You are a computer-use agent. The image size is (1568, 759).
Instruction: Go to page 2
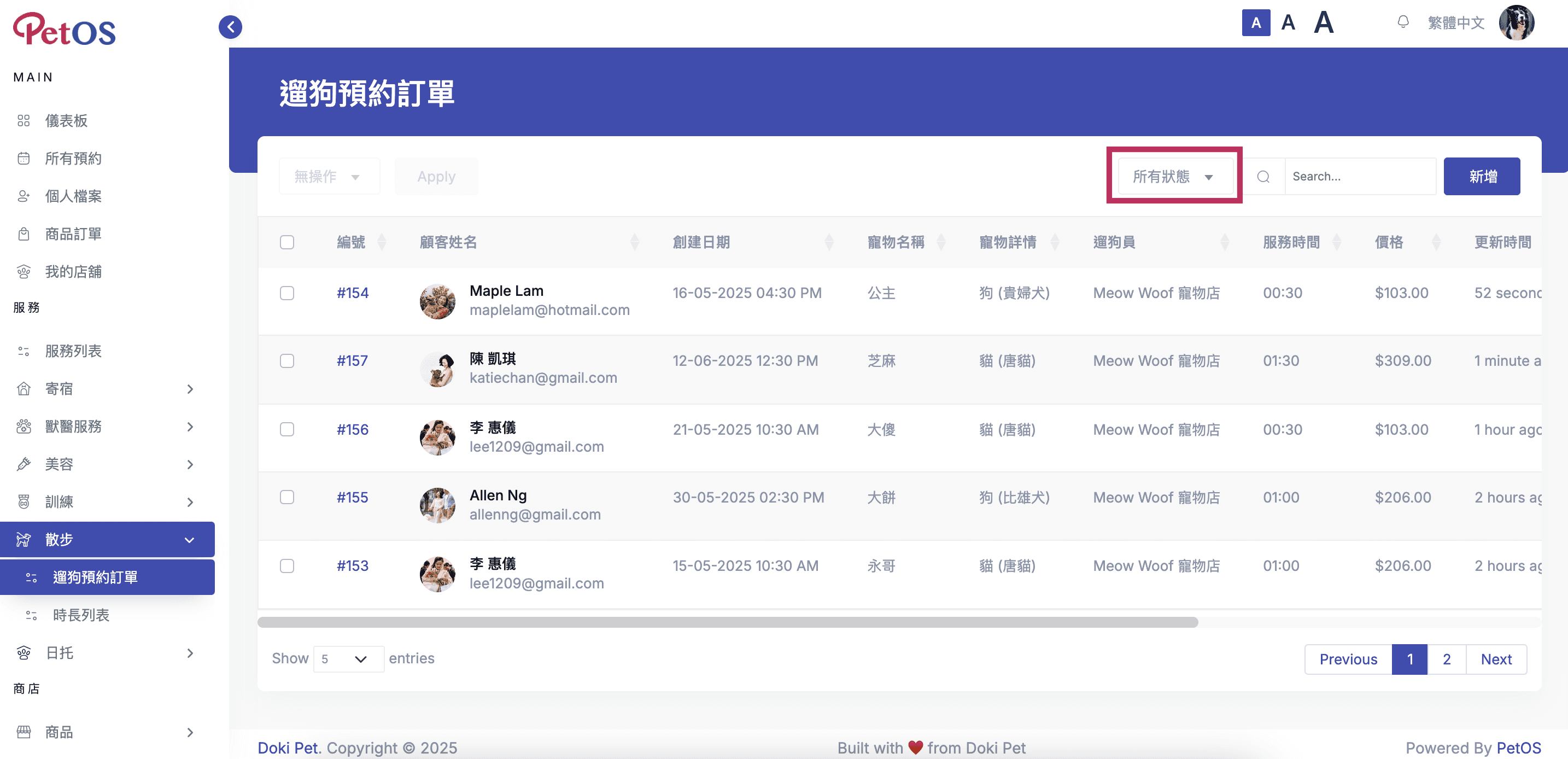coord(1446,659)
